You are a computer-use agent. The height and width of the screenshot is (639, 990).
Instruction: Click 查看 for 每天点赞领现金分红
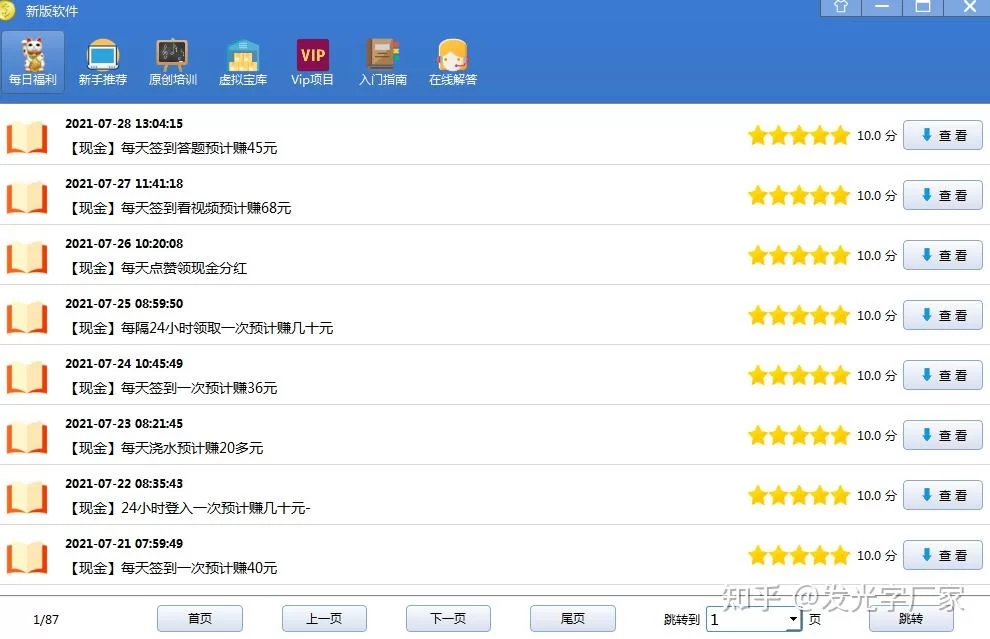(942, 256)
